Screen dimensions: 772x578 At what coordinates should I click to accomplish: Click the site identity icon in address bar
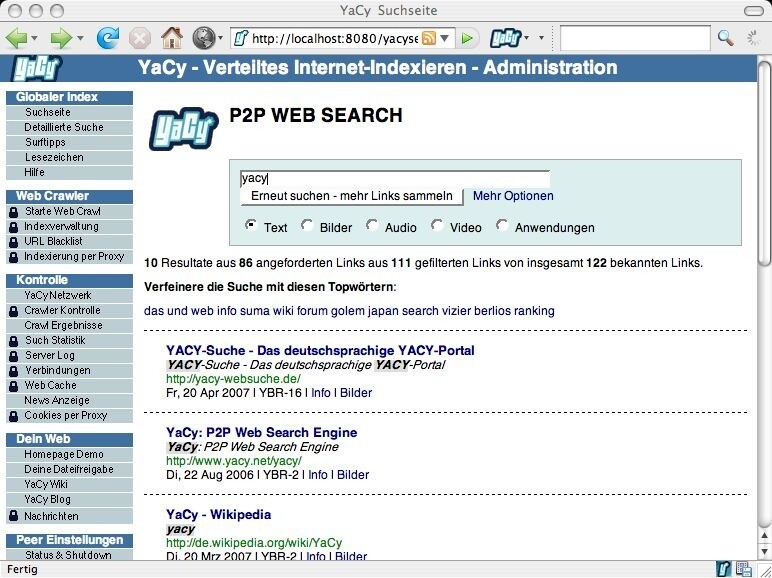[241, 38]
